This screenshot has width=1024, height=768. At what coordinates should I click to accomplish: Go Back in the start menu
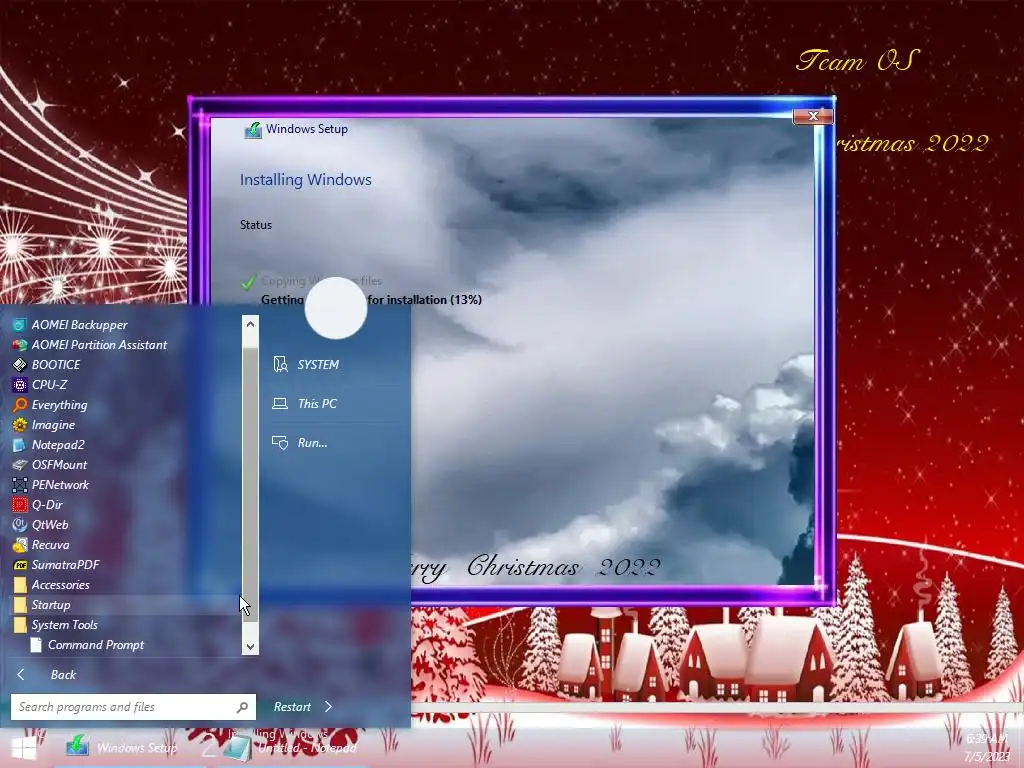coord(47,675)
